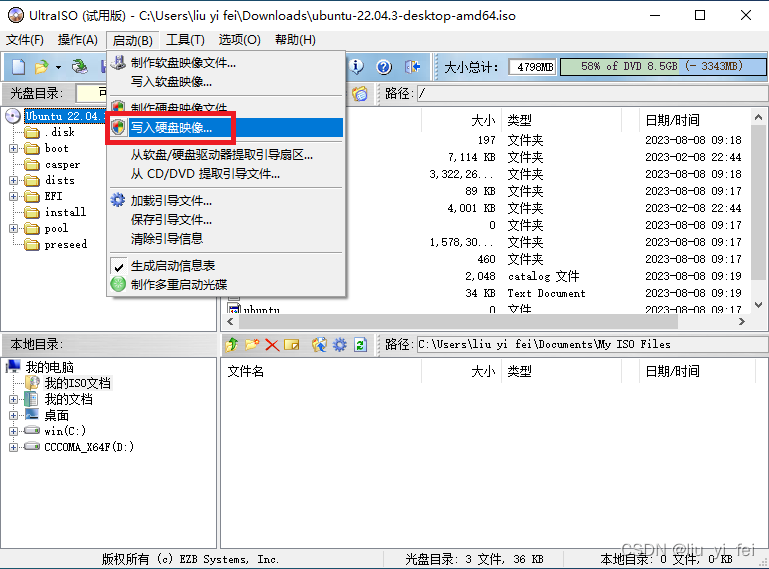Open the 操作(A) menu

click(x=77, y=40)
